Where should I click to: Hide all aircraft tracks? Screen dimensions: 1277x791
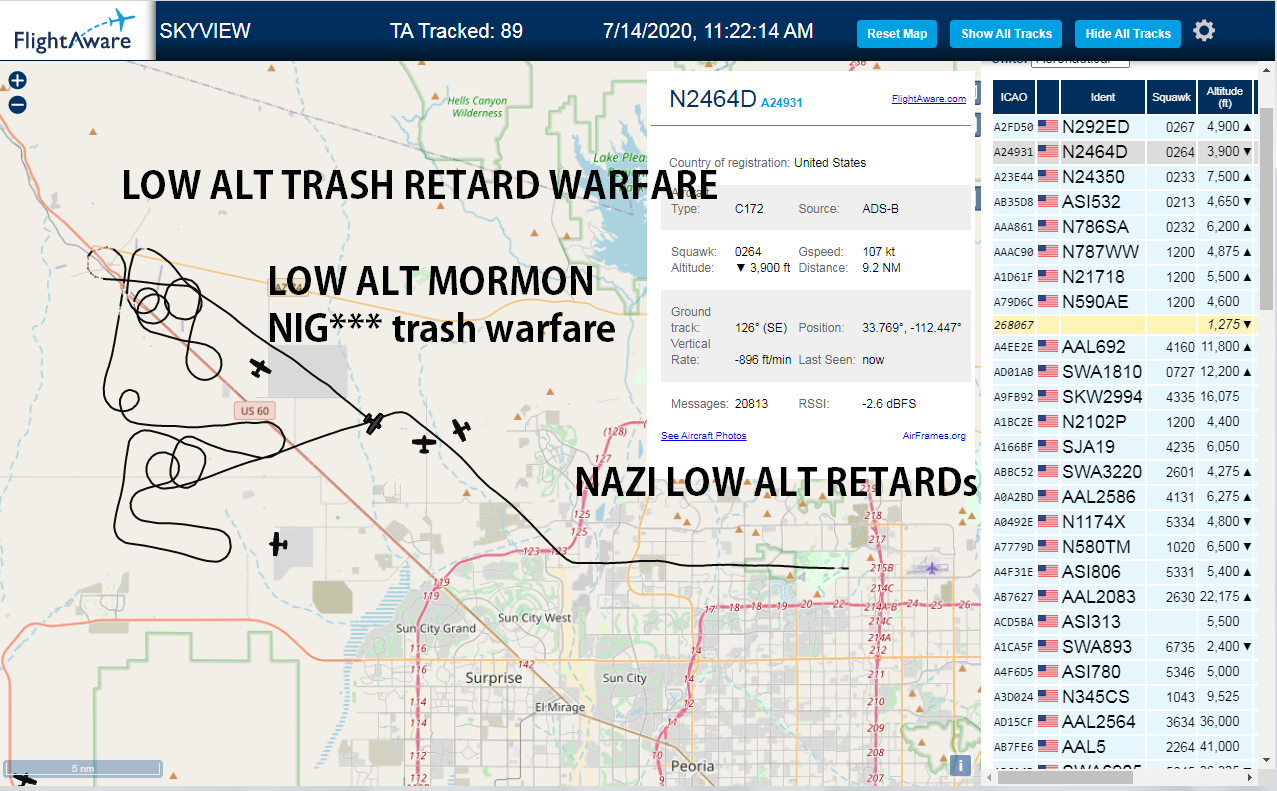(1128, 33)
